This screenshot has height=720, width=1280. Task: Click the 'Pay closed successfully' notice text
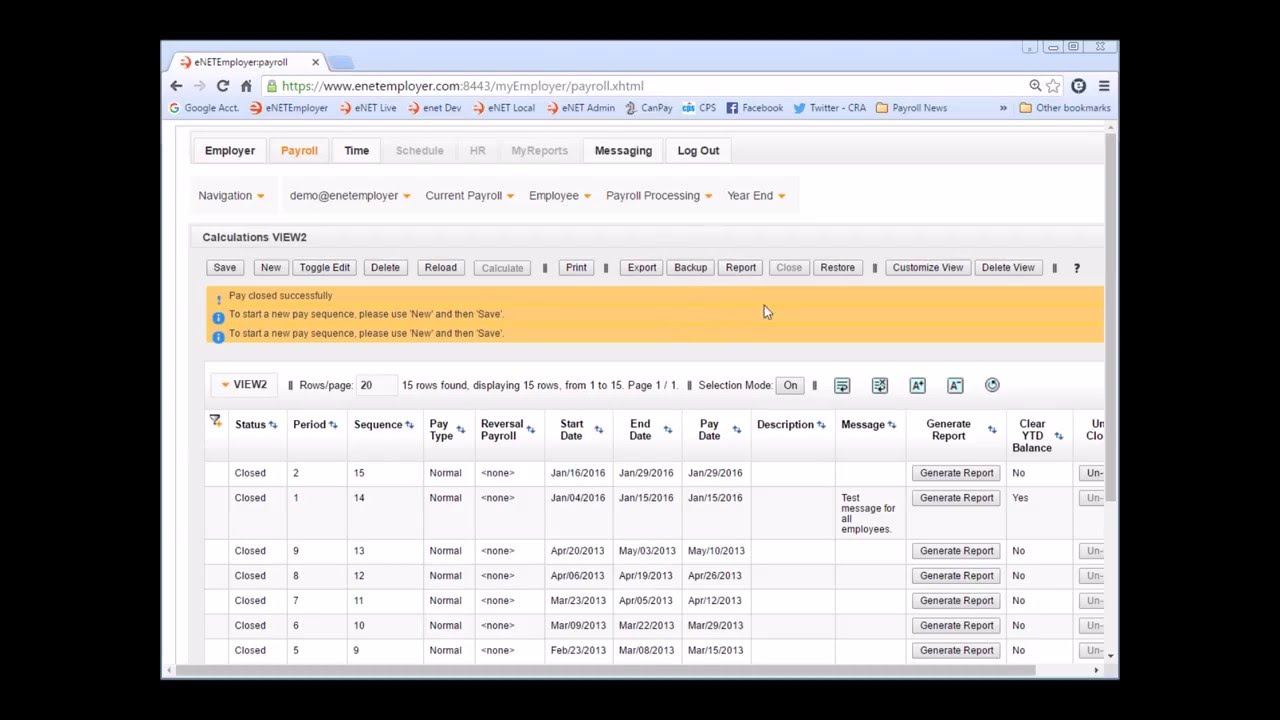click(x=280, y=296)
